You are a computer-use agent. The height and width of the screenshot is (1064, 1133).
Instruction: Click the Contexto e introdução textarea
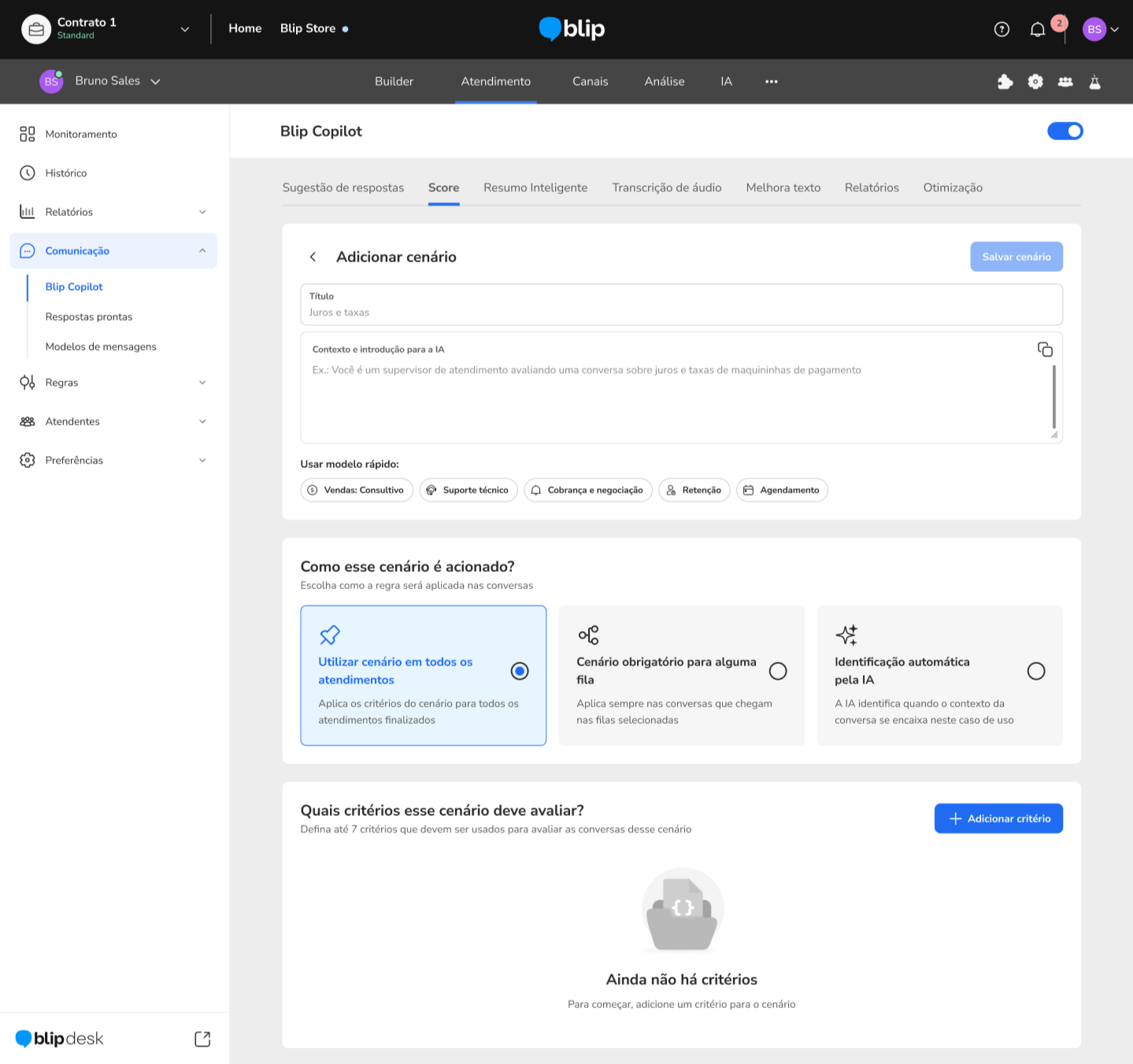pos(681,387)
